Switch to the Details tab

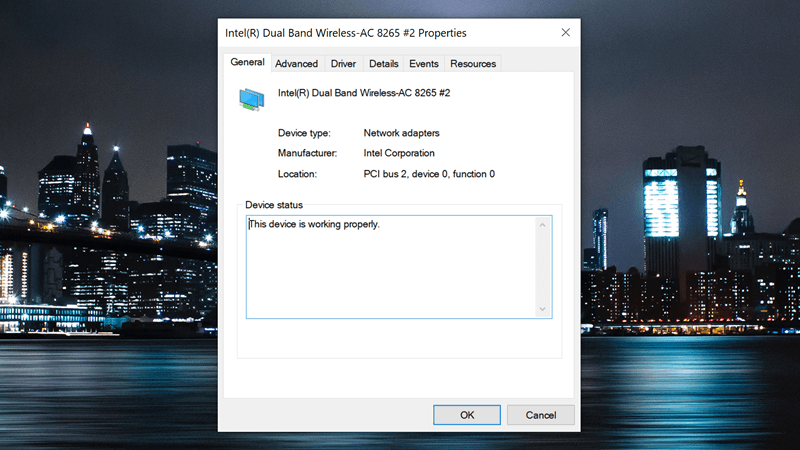(x=383, y=64)
